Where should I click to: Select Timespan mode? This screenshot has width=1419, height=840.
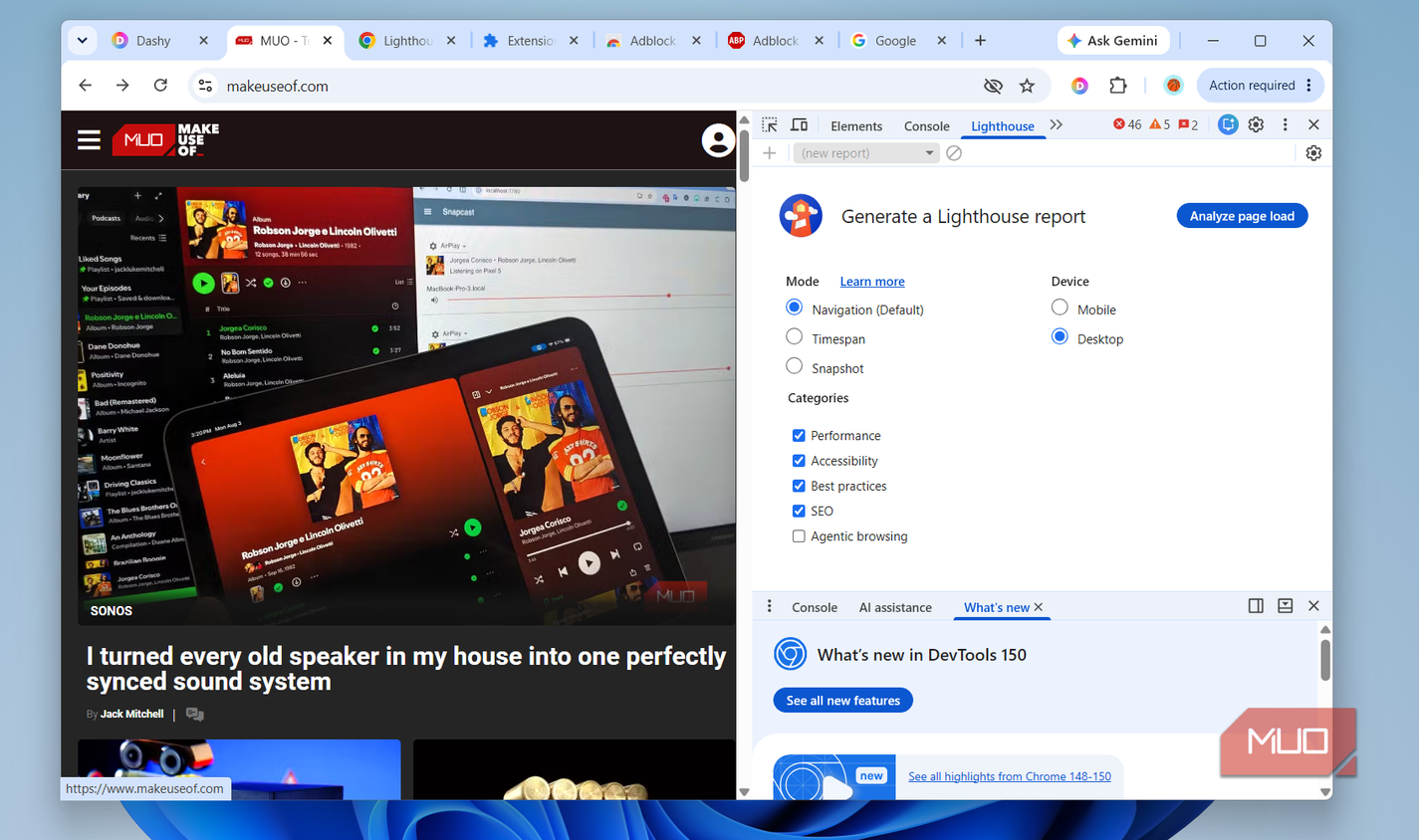click(794, 336)
